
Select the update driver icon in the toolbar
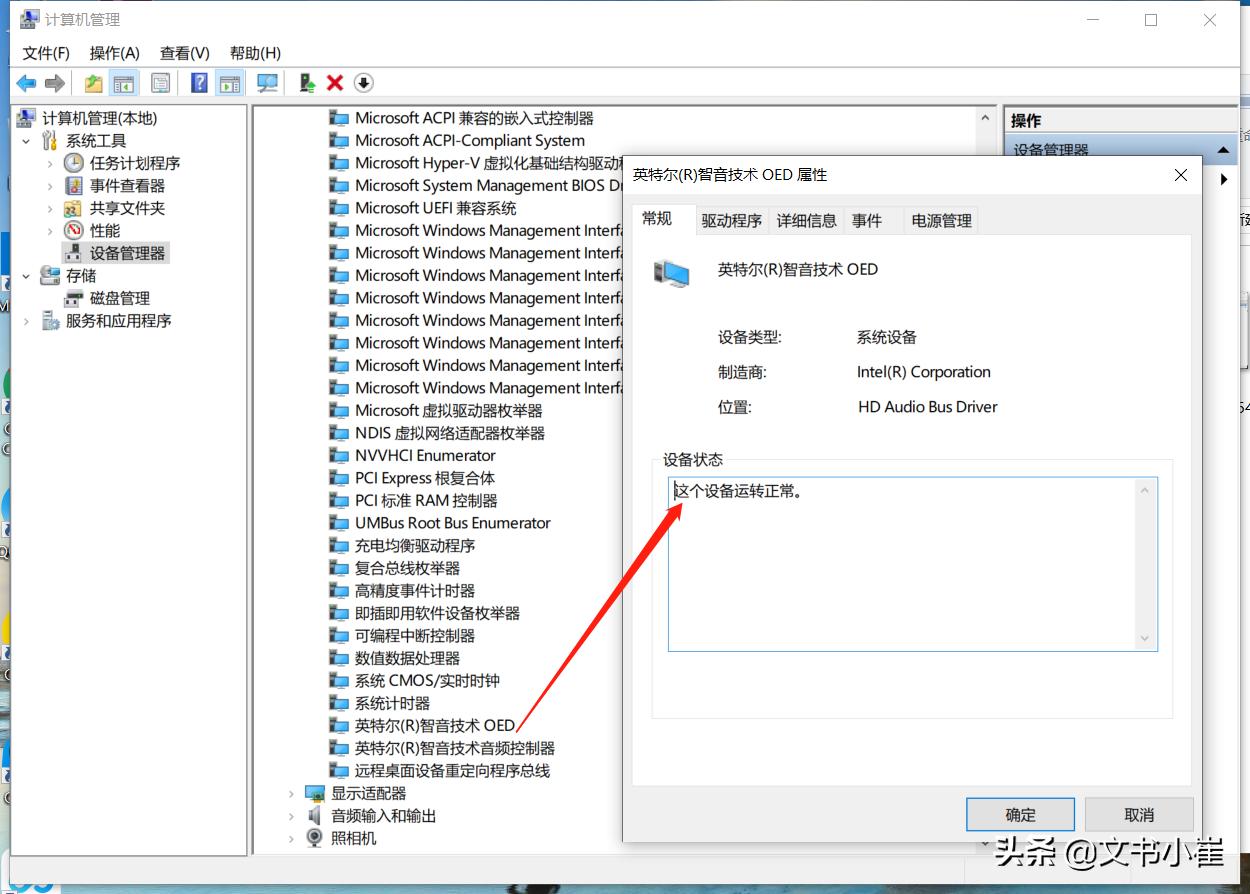click(306, 83)
